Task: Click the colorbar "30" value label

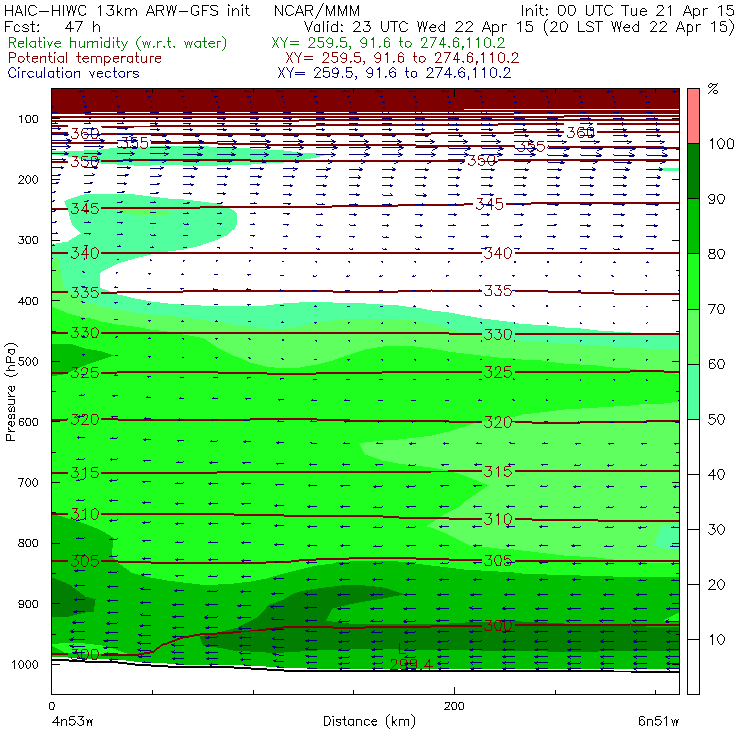Action: pos(716,529)
